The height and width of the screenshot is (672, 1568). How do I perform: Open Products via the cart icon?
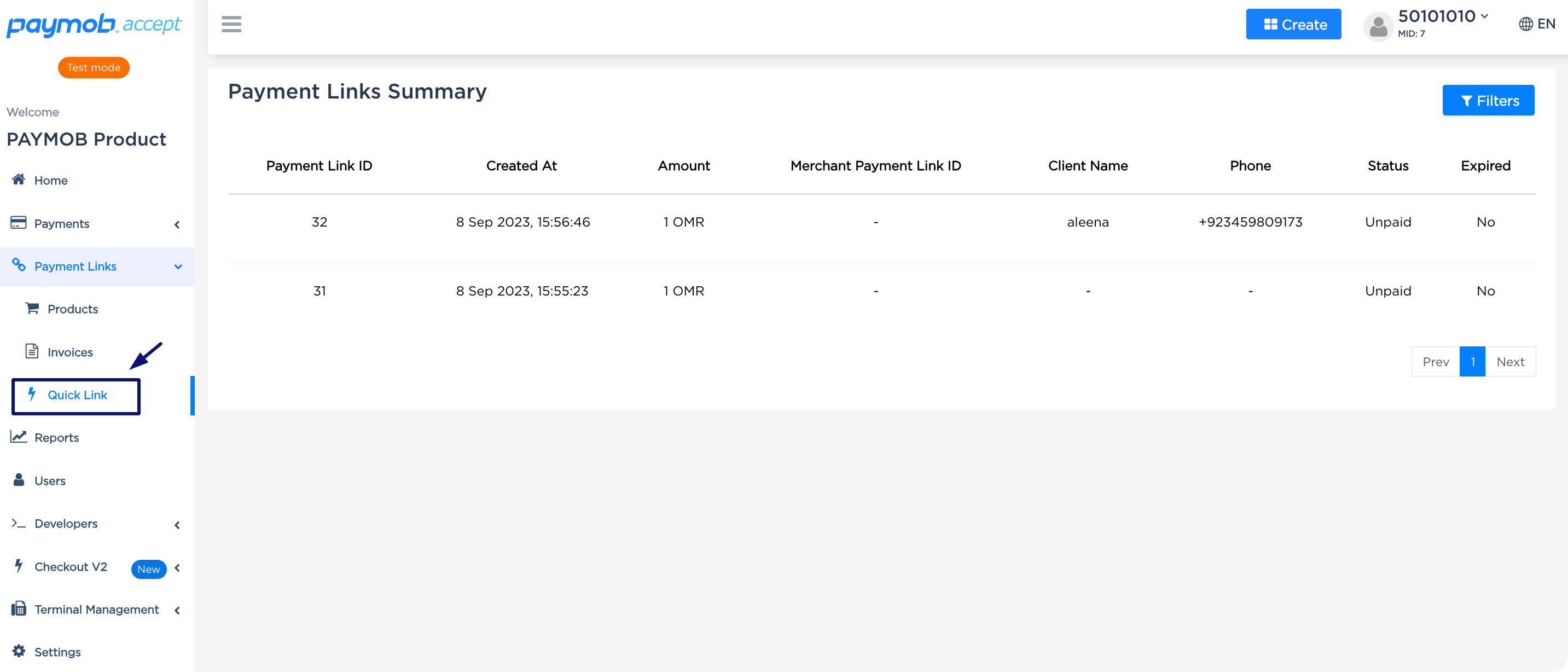pos(32,308)
